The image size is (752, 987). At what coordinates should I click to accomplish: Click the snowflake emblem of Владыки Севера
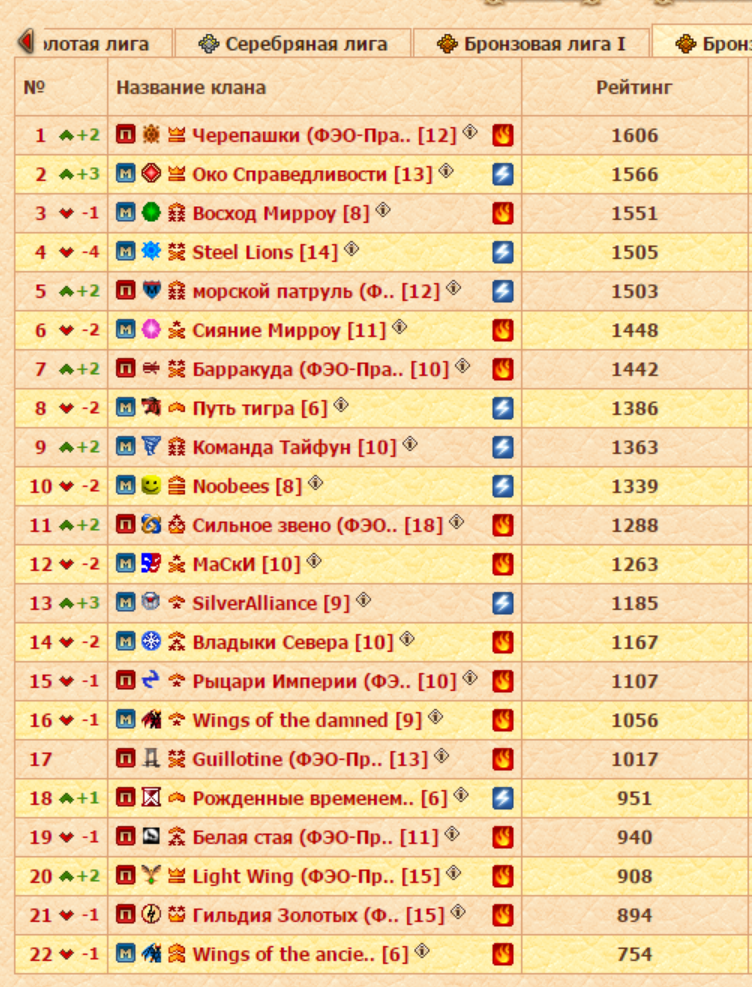[150, 642]
